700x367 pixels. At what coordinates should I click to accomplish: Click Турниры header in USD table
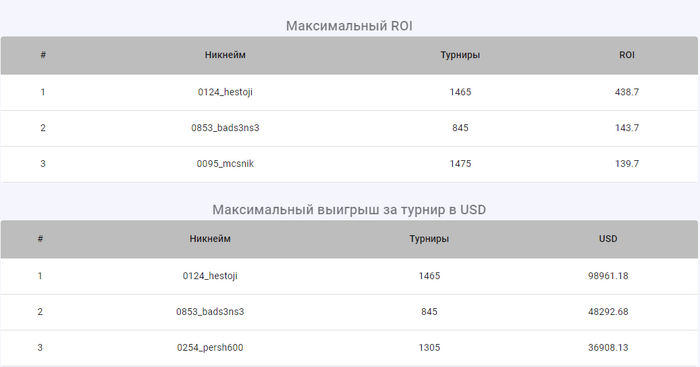click(x=429, y=239)
